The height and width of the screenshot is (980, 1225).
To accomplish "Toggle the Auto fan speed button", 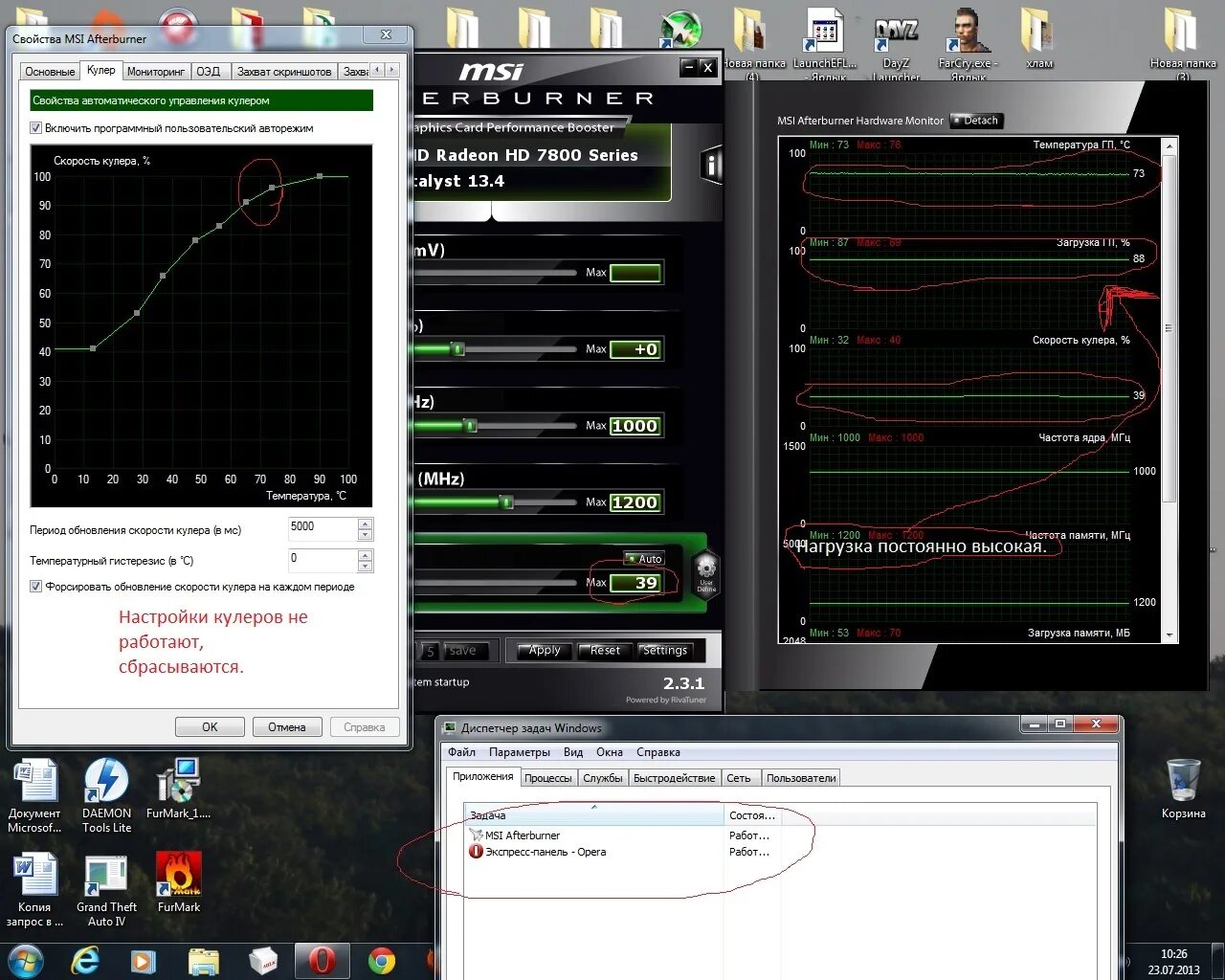I will 644,559.
